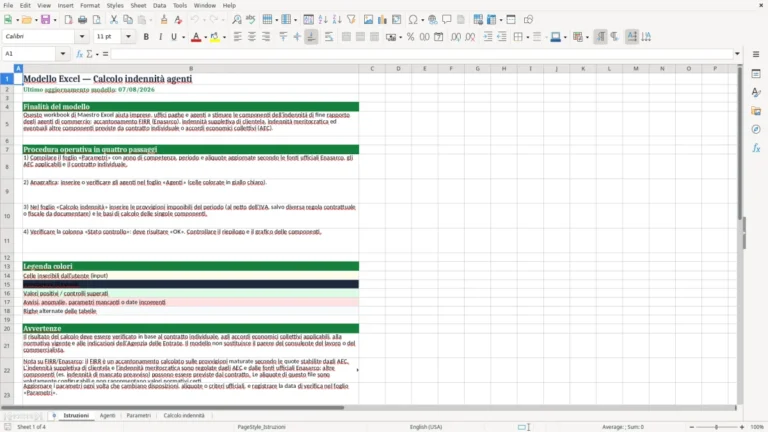The width and height of the screenshot is (768, 432).
Task: Open the sidebar Navigator compass icon
Action: pyautogui.click(x=756, y=129)
